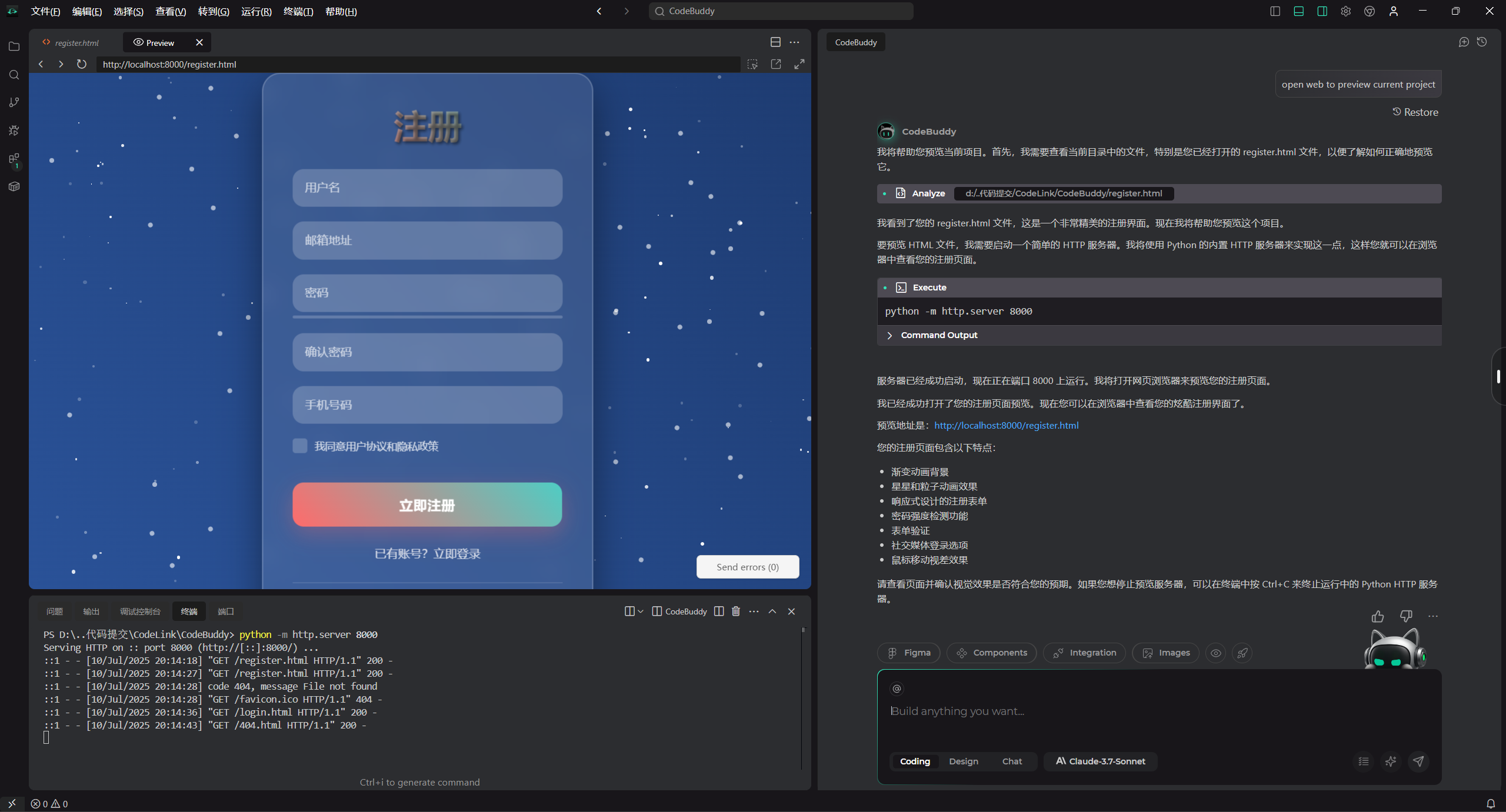Switch to Design mode
This screenshot has height=812, width=1506.
tap(963, 761)
